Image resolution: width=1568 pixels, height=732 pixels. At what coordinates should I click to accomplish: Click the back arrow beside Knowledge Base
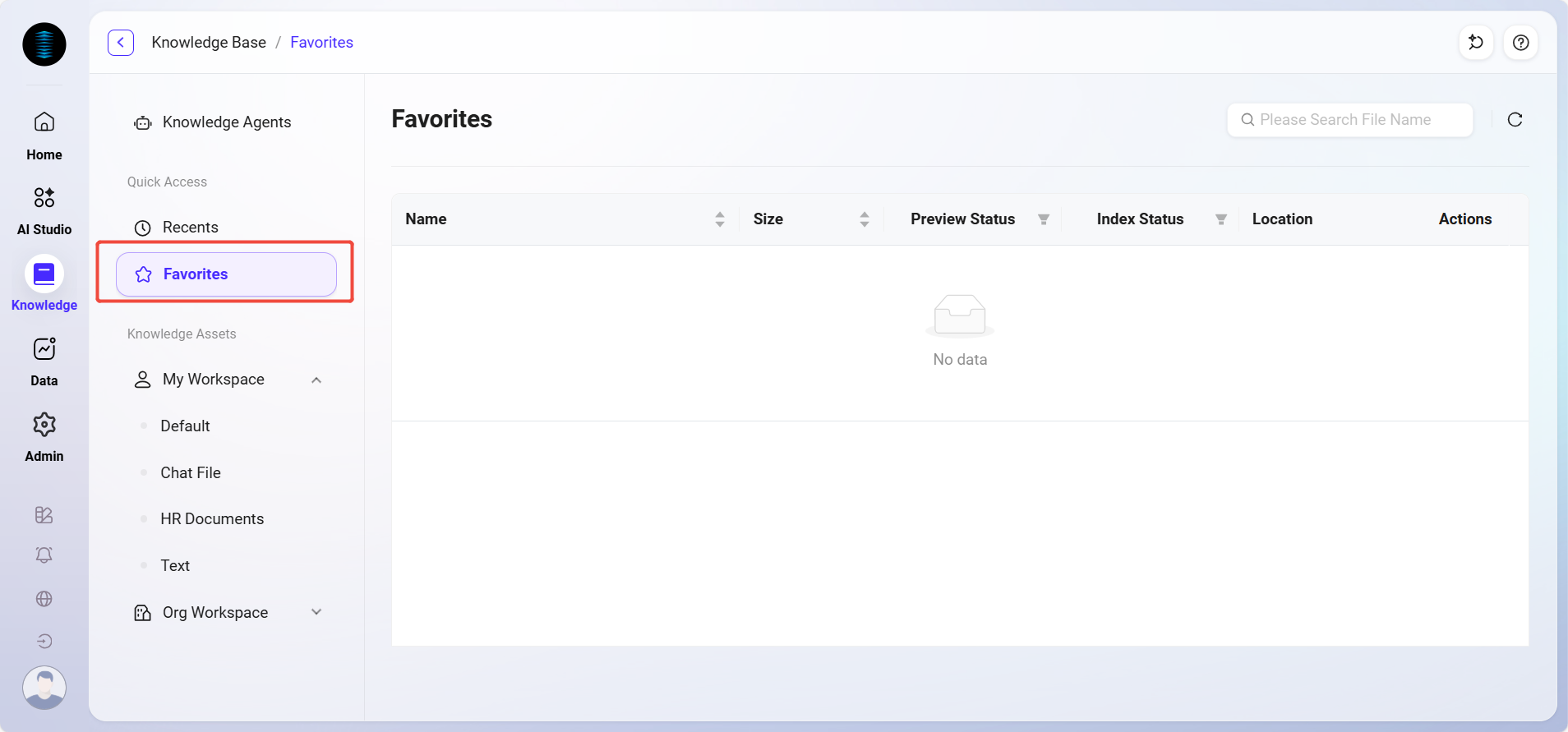click(x=121, y=43)
